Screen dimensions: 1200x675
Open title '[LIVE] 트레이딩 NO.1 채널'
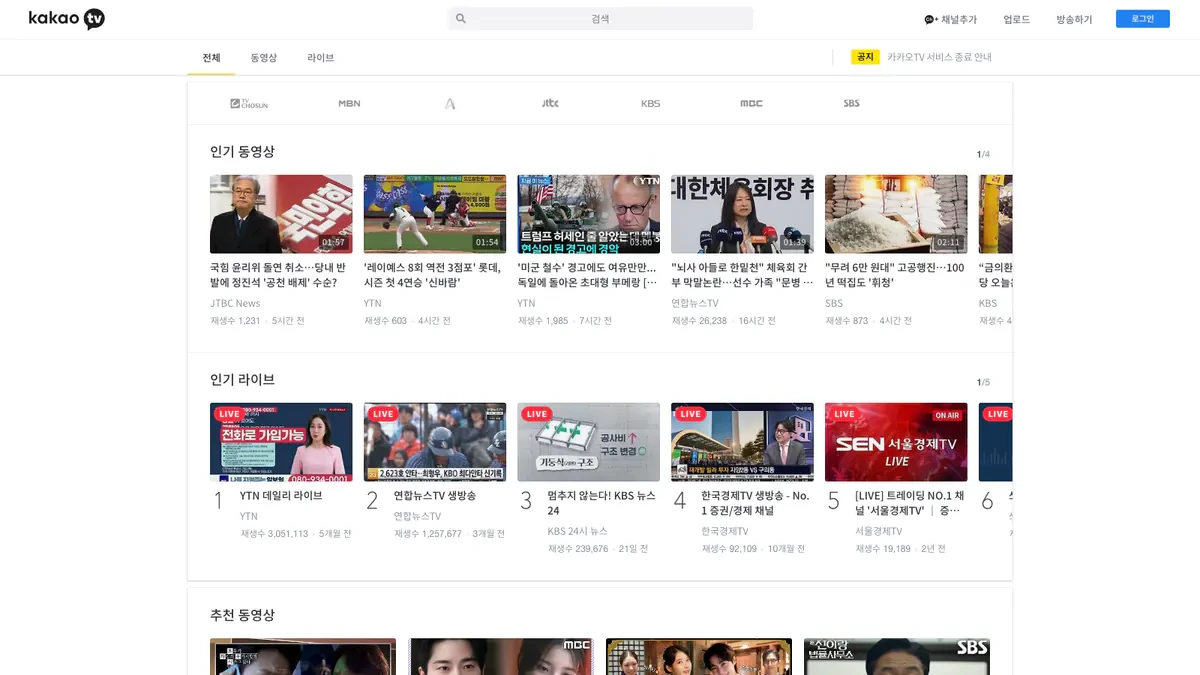909,503
